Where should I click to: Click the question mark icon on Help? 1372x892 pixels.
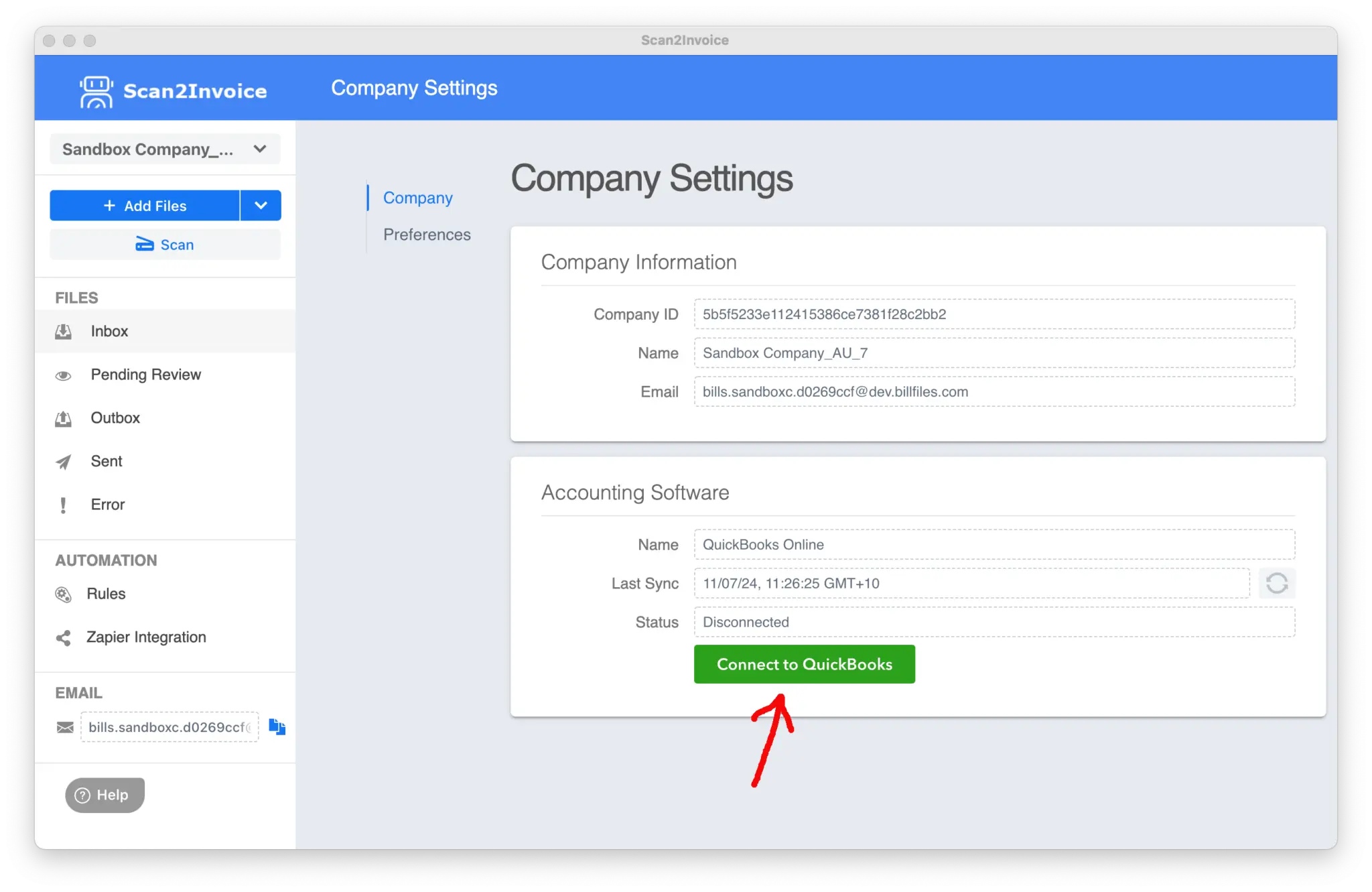point(82,795)
